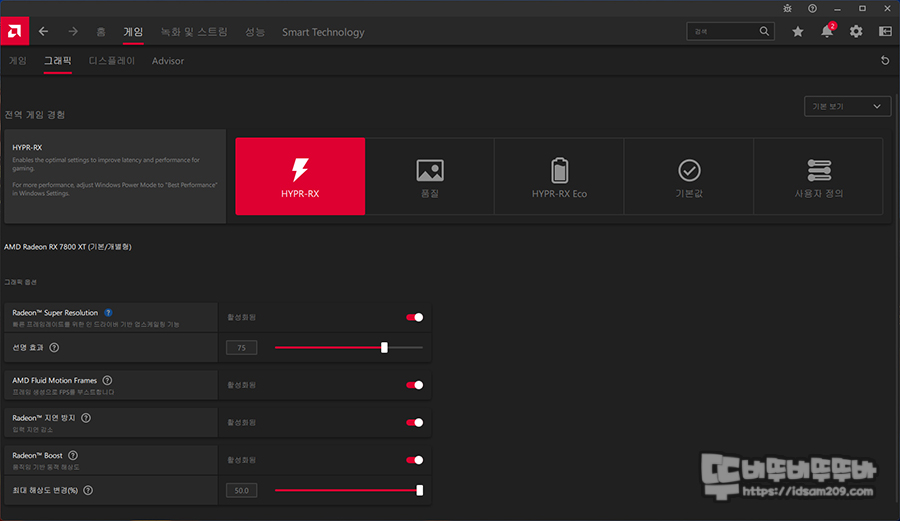This screenshot has width=900, height=521.
Task: Open AMD Fluid Motion Frames help icon
Action: [x=107, y=380]
